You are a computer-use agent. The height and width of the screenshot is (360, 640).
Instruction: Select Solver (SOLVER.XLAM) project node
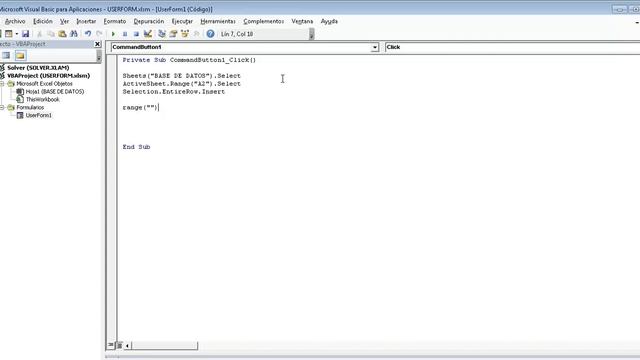point(38,68)
